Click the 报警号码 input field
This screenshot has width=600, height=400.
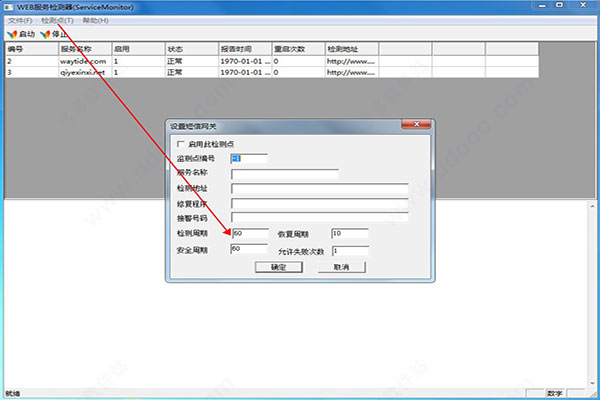point(320,218)
